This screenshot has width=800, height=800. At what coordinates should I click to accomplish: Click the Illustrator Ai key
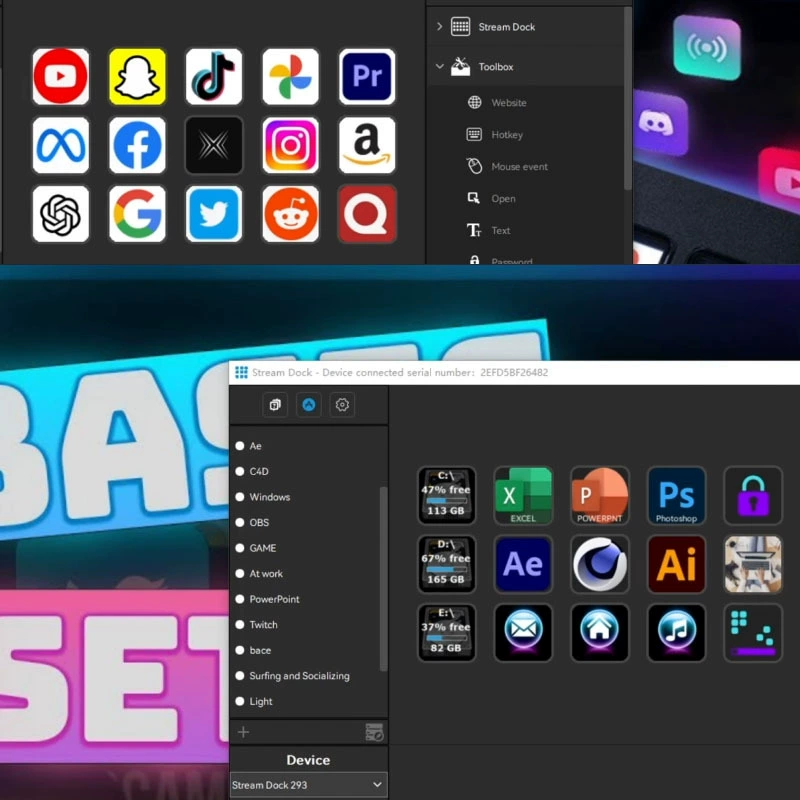point(676,564)
